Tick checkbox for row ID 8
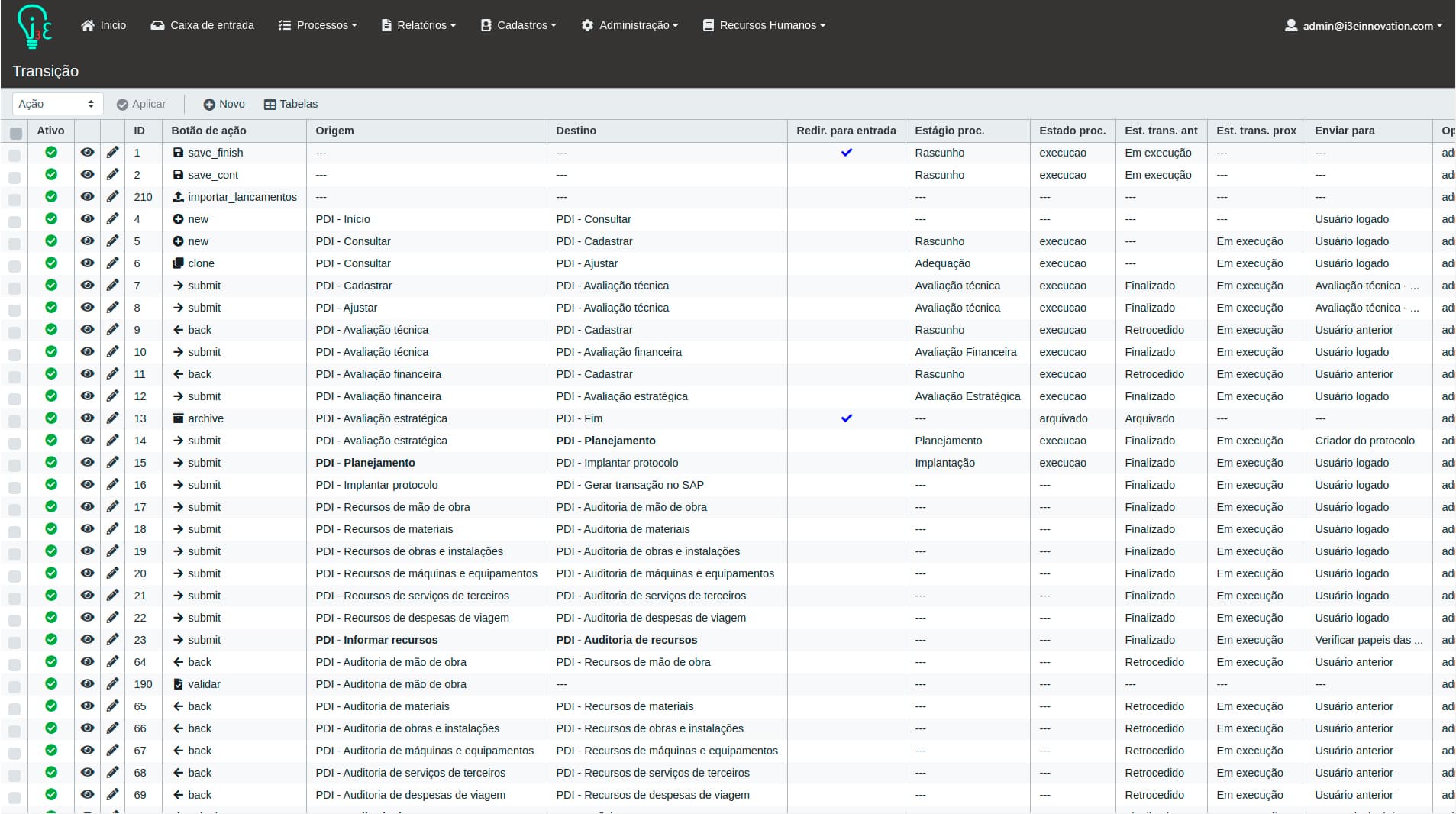The height and width of the screenshot is (814, 1456). [x=15, y=310]
